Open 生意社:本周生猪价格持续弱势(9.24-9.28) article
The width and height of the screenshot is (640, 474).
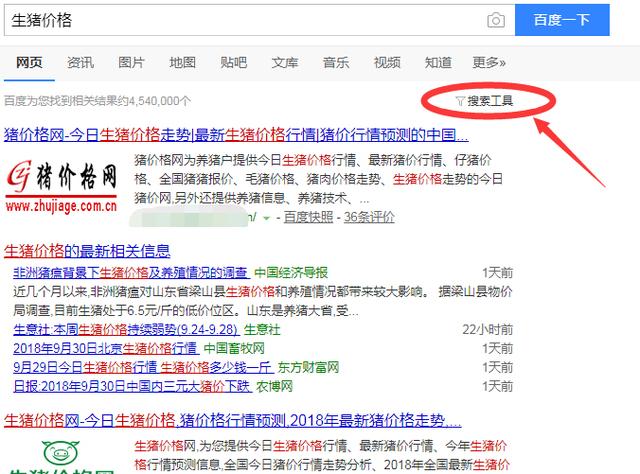click(126, 329)
